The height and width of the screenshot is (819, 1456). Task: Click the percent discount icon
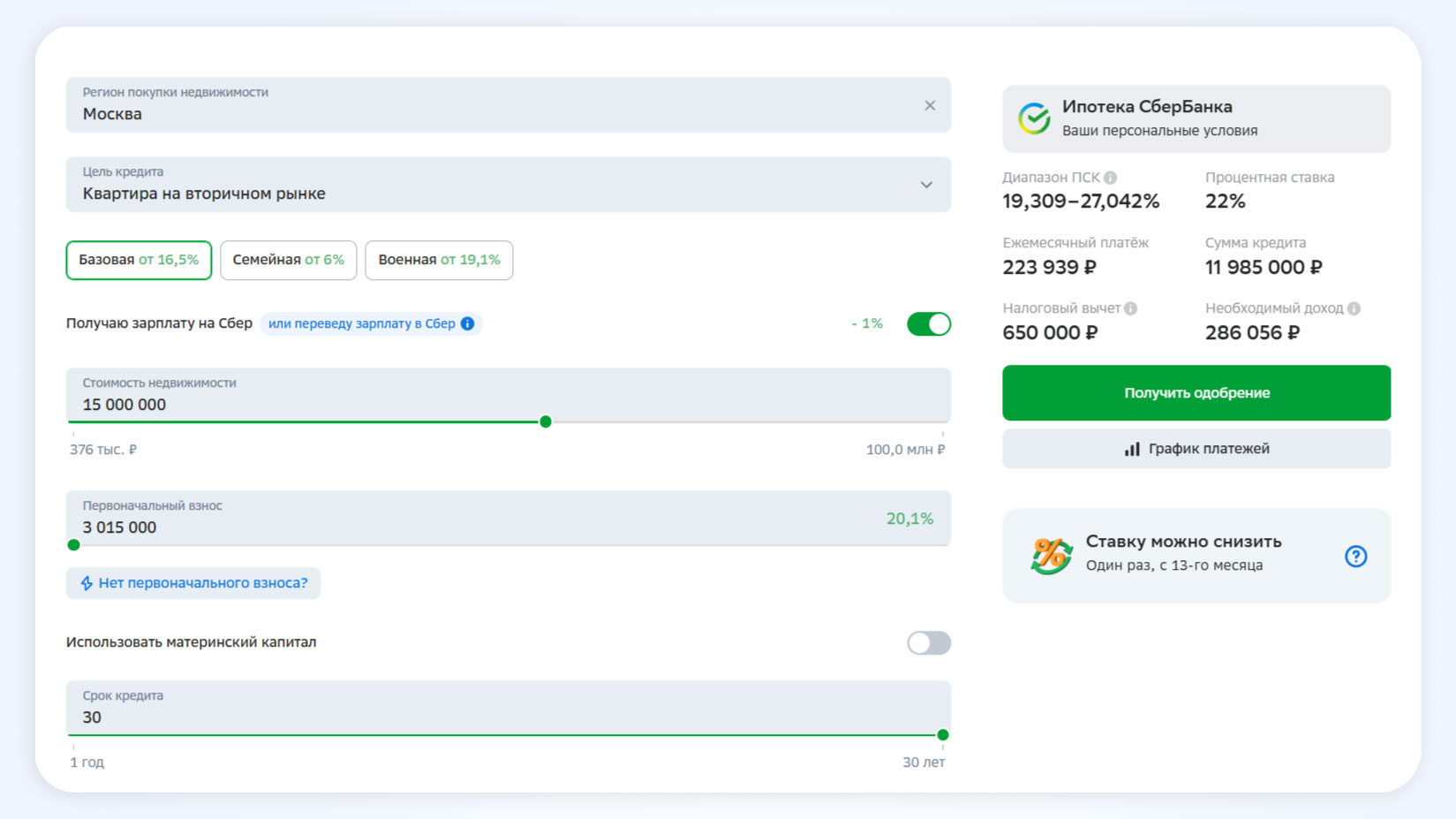pyautogui.click(x=1051, y=556)
